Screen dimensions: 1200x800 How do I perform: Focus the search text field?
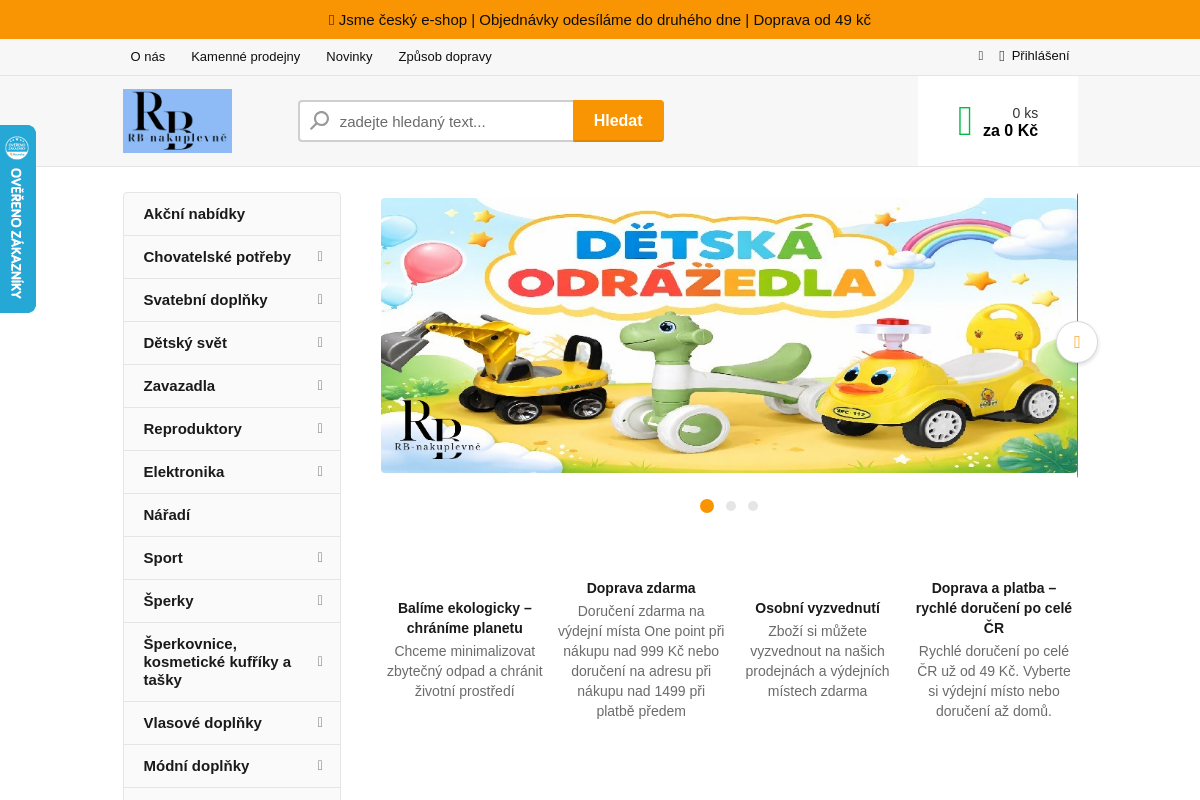(450, 121)
